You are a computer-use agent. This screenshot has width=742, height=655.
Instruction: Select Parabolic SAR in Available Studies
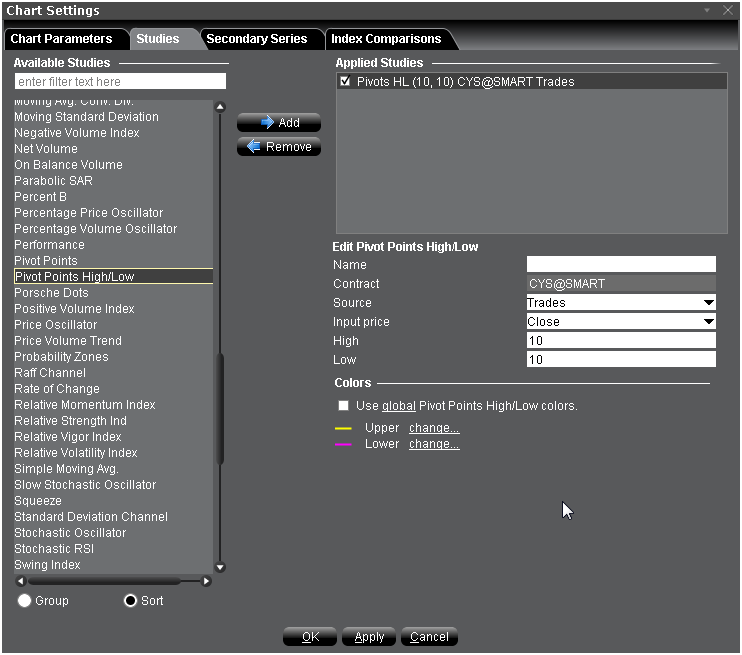[x=53, y=181]
